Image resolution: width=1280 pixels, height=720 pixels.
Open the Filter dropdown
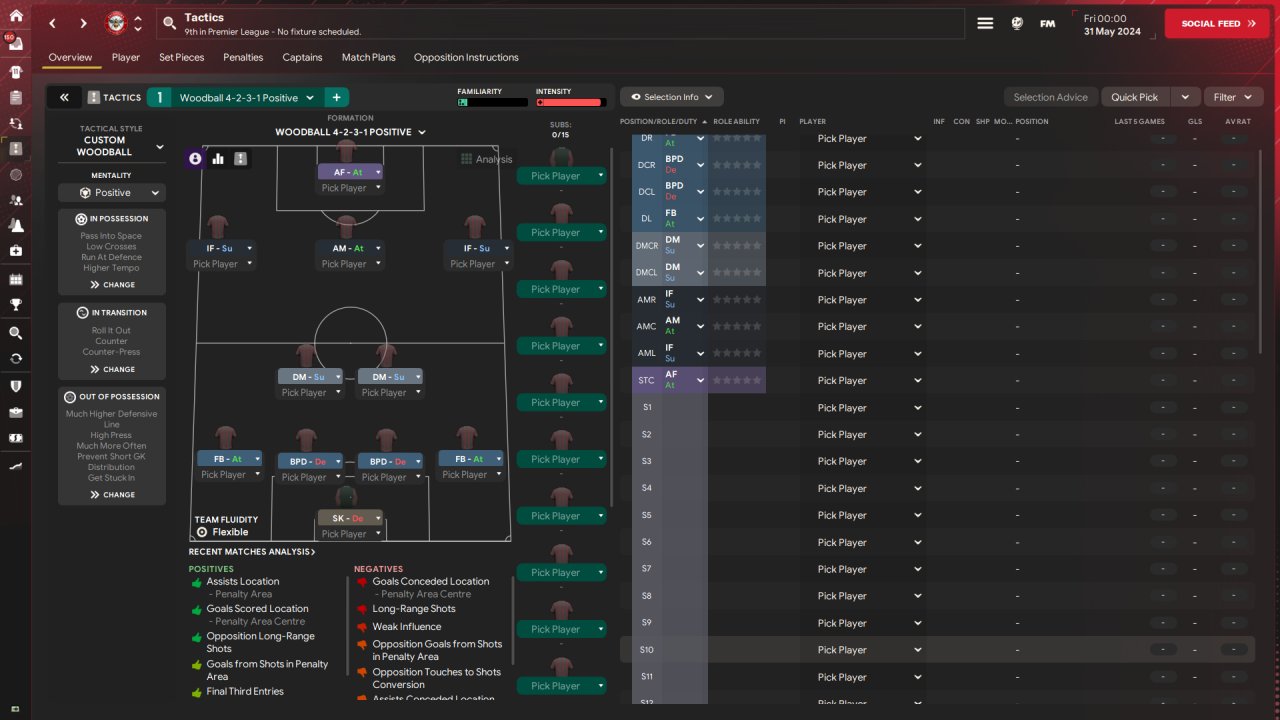(1233, 97)
